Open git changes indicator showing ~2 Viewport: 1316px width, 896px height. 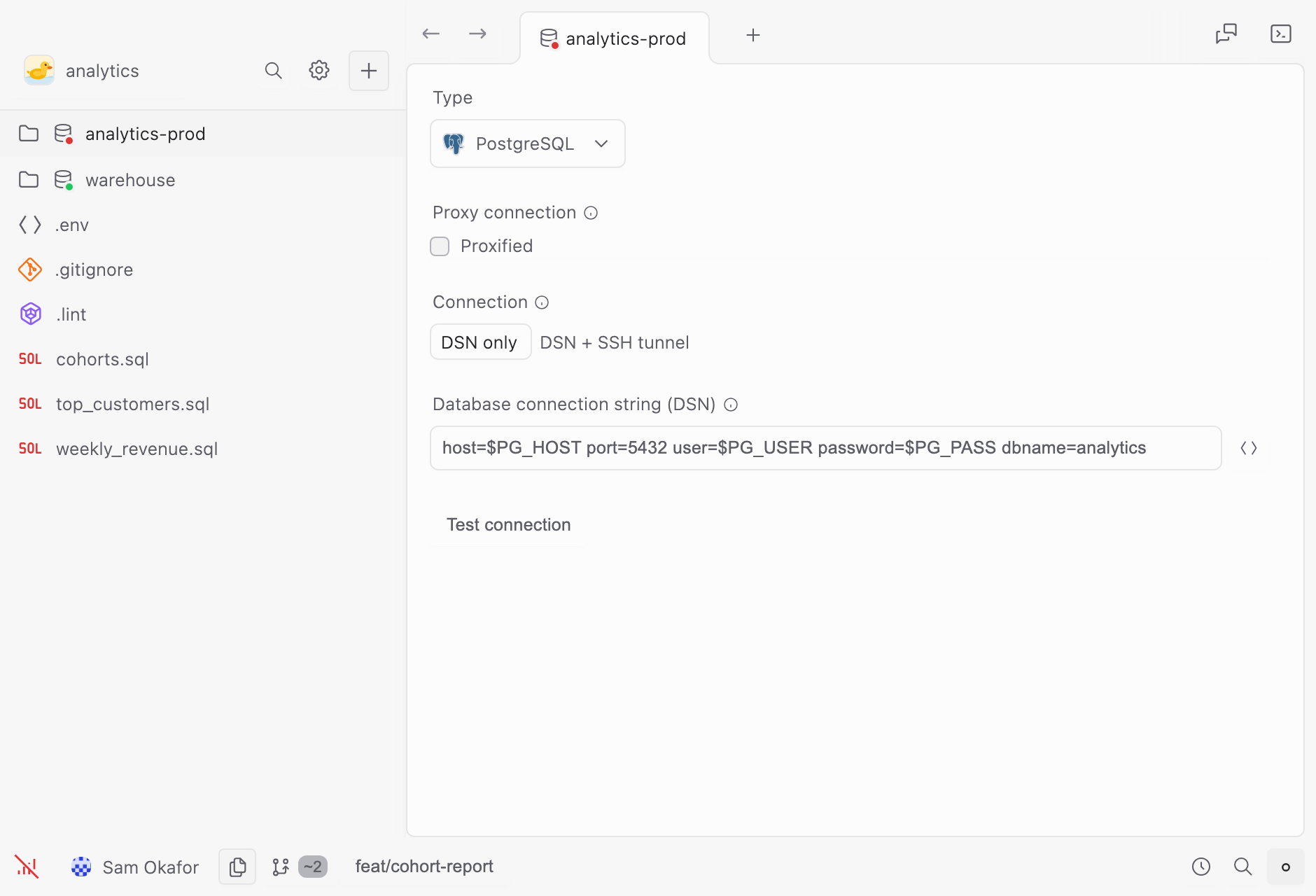[300, 867]
